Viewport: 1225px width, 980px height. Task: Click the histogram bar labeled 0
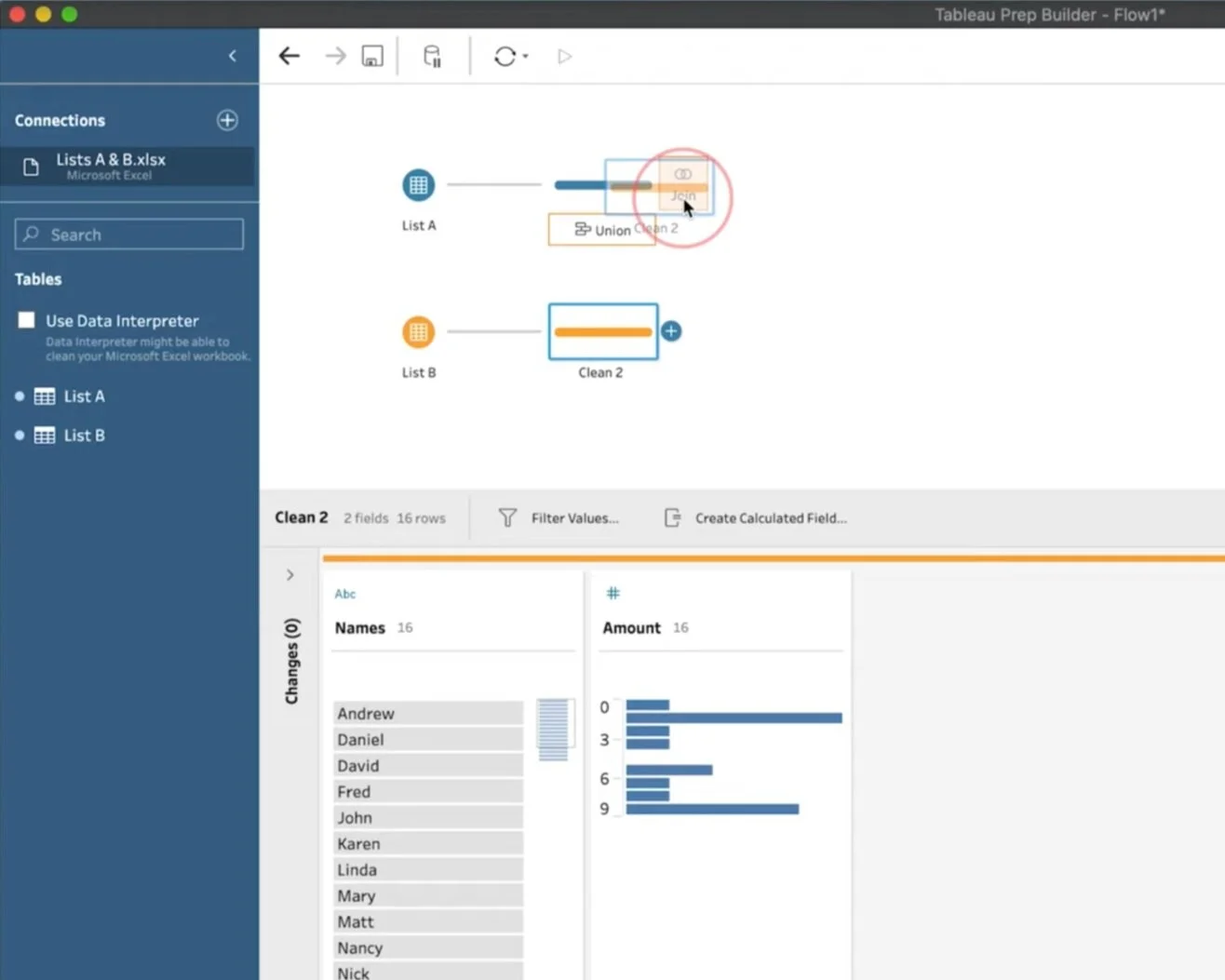click(x=648, y=705)
